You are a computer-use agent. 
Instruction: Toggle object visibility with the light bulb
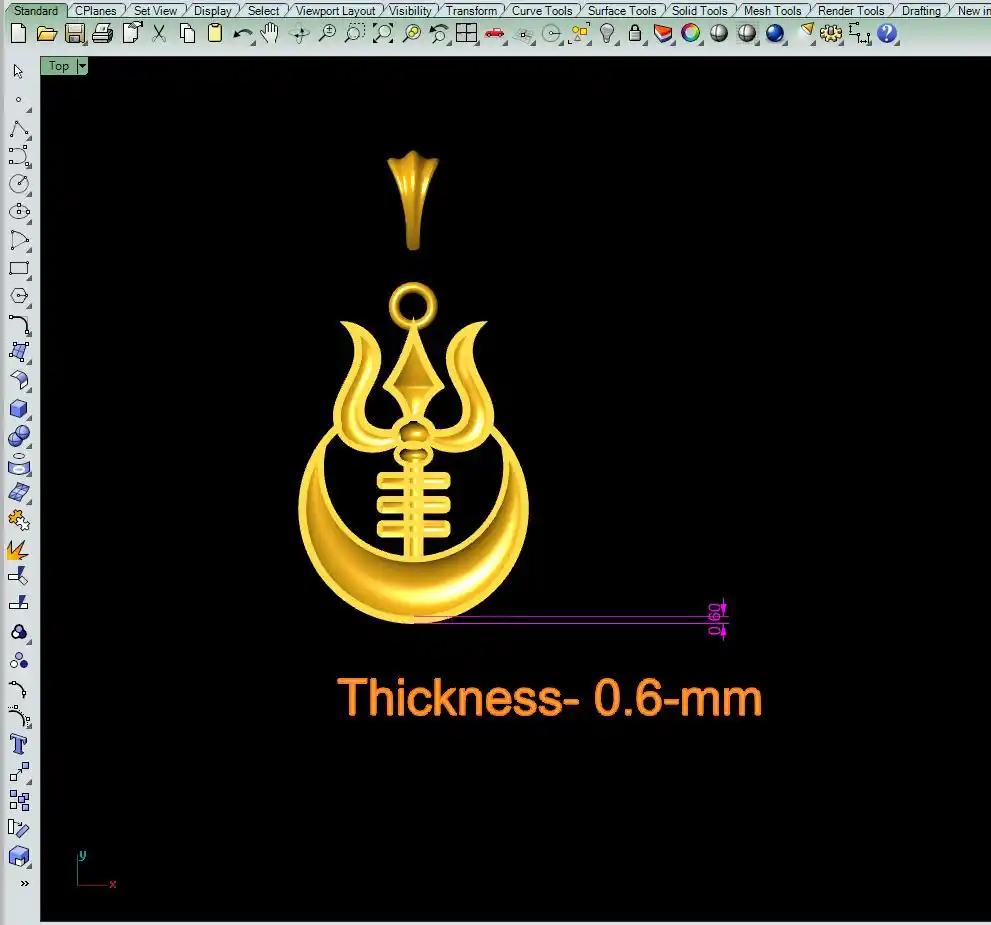[x=607, y=33]
